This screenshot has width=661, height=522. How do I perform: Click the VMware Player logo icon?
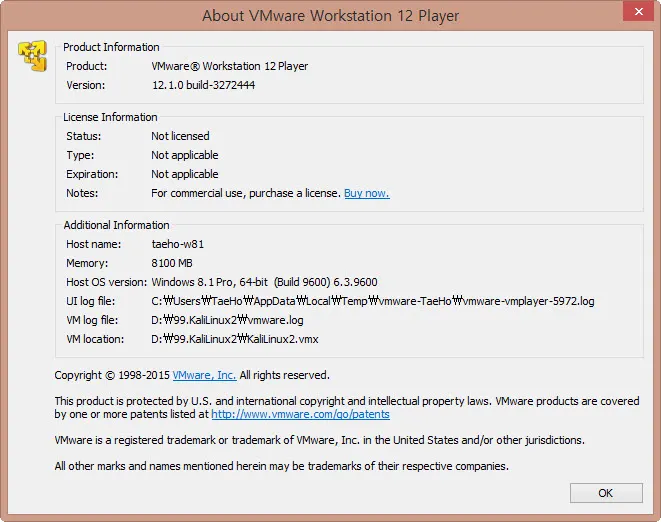32,56
